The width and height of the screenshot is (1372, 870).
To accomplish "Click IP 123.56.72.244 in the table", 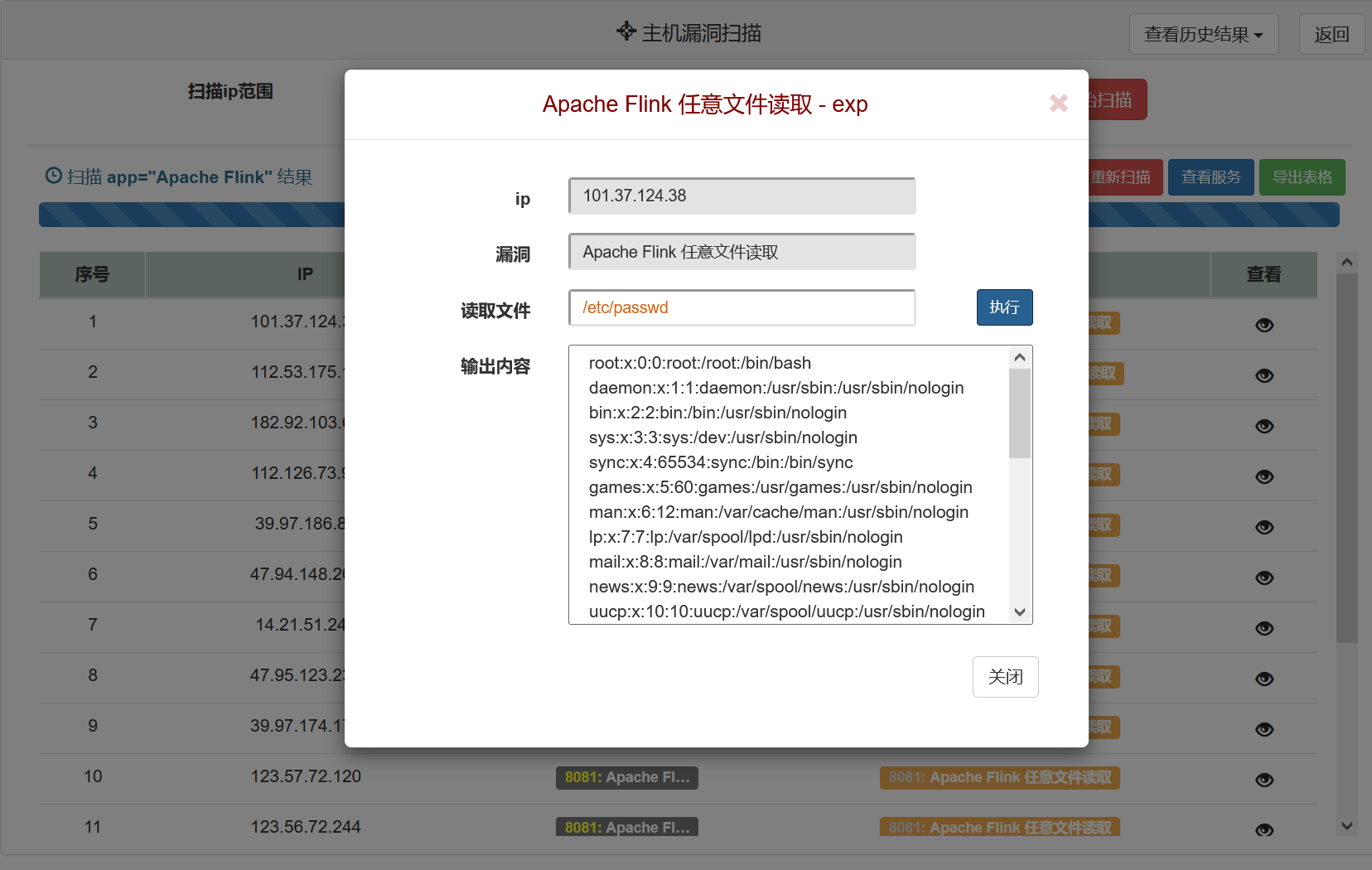I will (306, 827).
